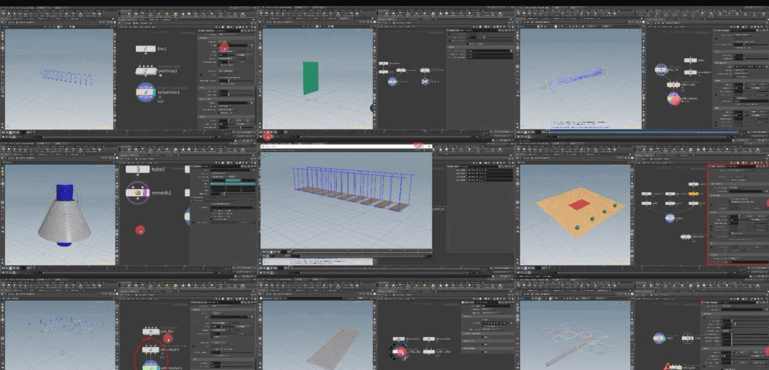Click the gray cone geometry in the viewport
This screenshot has height=370, width=769.
point(64,221)
